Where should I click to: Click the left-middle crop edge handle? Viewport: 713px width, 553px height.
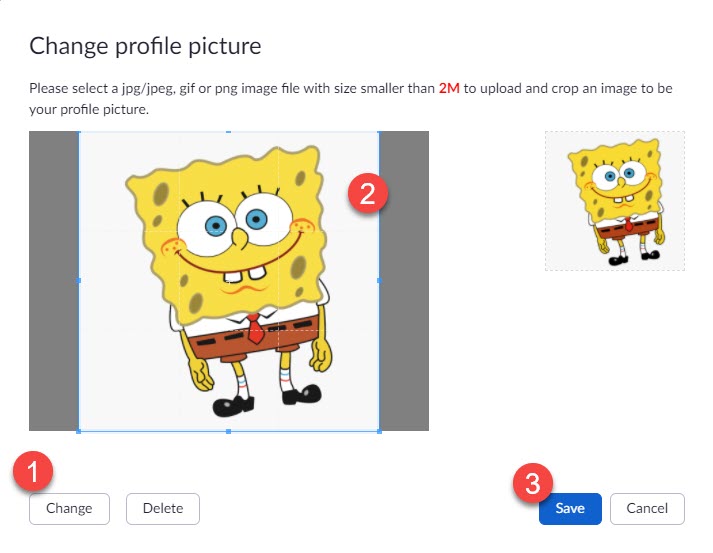coord(79,281)
